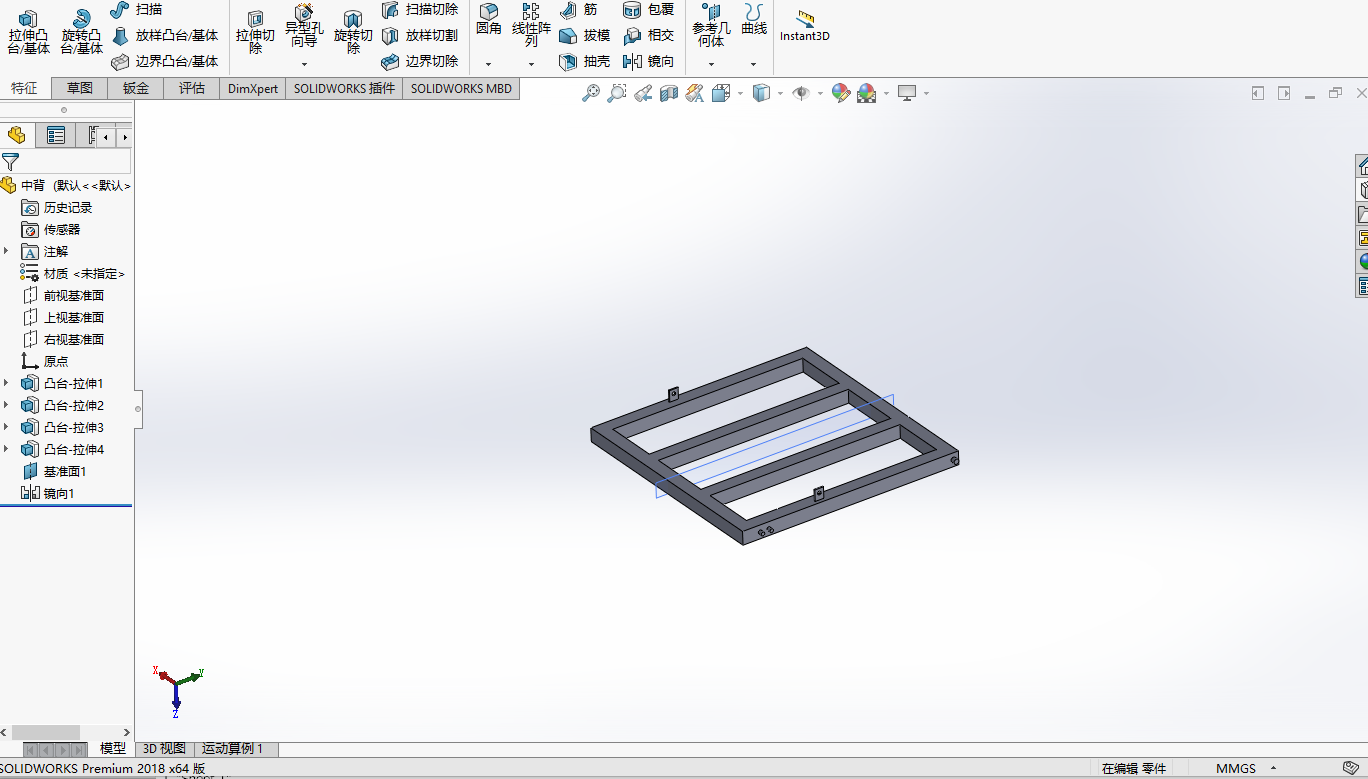Pick the 镜向 mirror tool in ribbon
The image size is (1368, 779).
(648, 61)
